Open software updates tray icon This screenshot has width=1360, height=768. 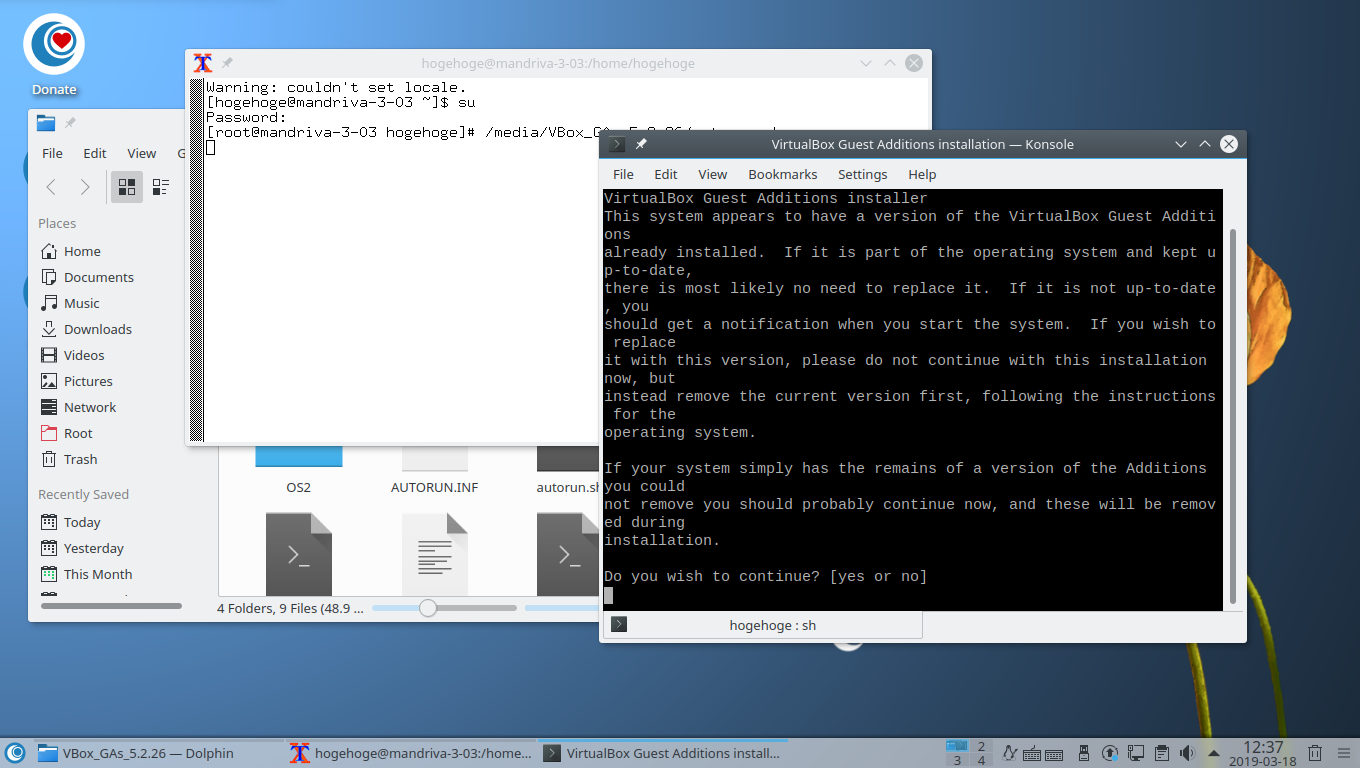point(1110,753)
